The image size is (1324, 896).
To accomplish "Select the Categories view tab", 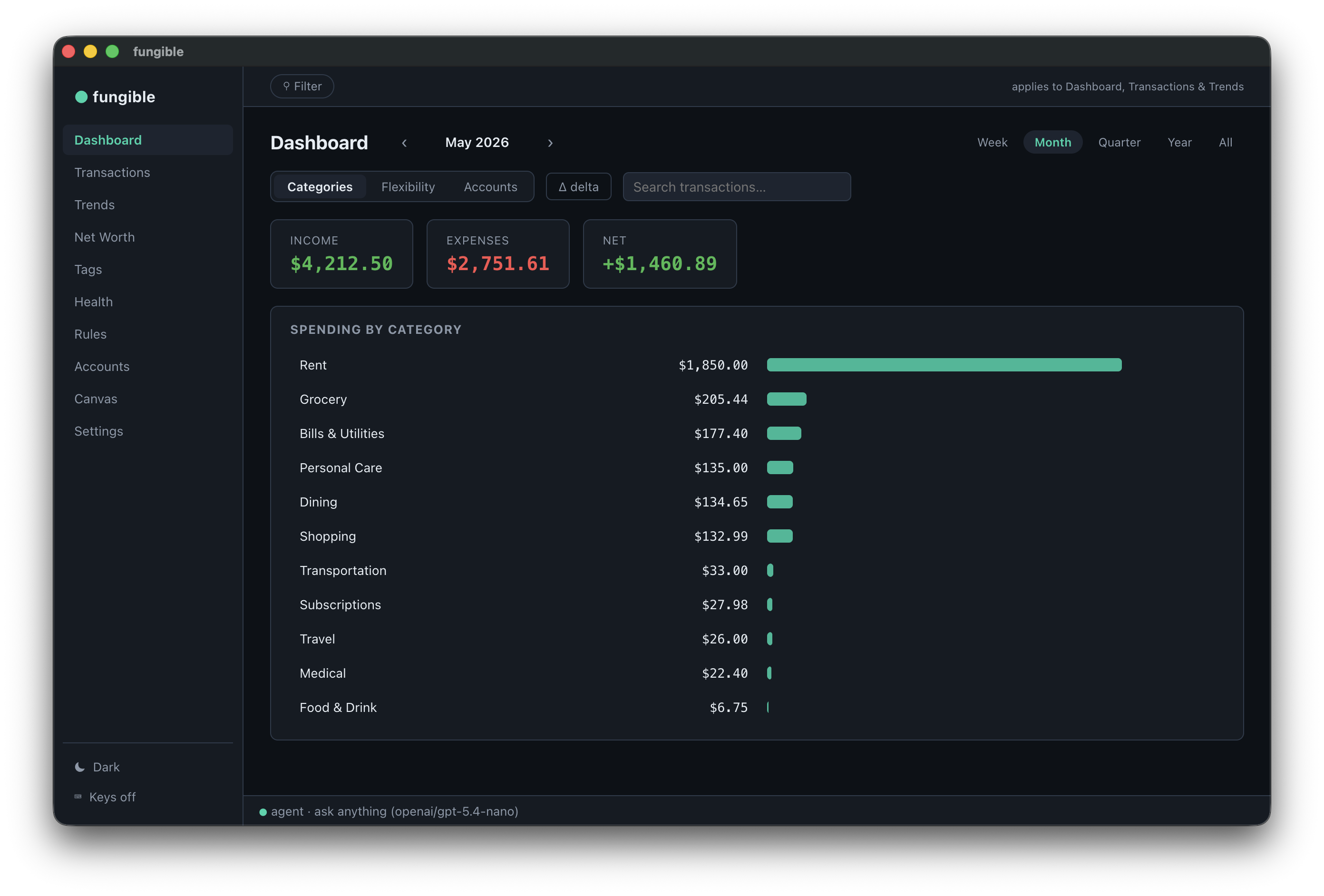I will [320, 187].
